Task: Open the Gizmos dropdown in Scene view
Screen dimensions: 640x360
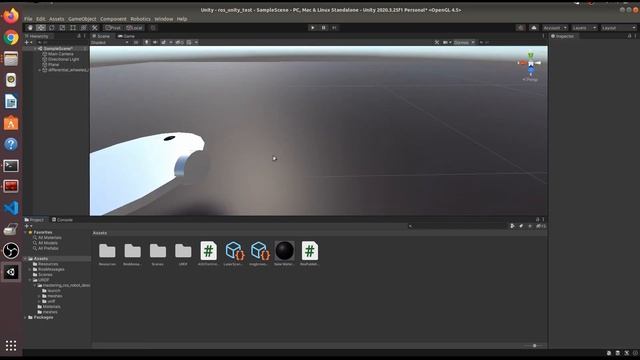Action: (464, 42)
